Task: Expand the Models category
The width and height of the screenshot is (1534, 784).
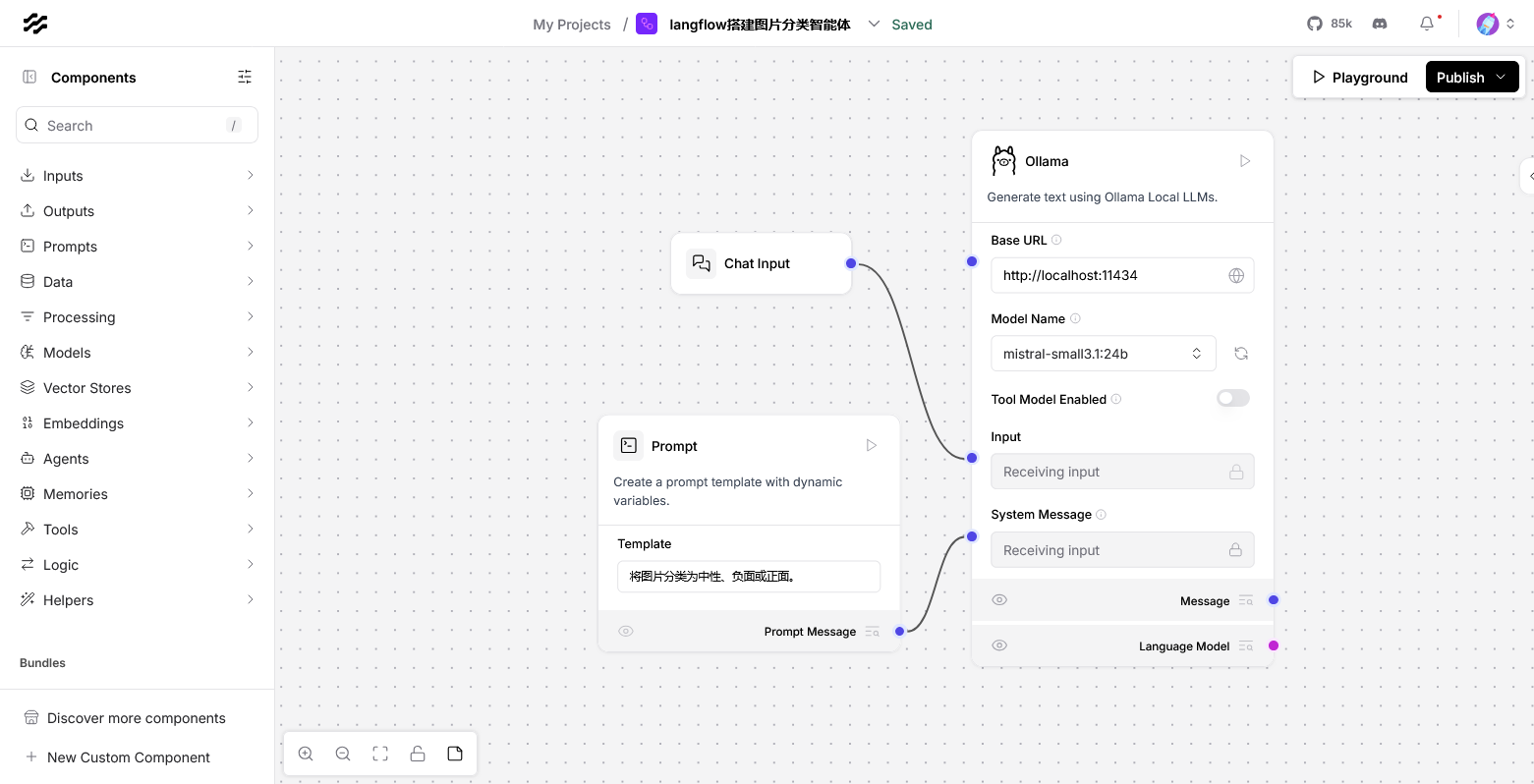Action: tap(138, 353)
